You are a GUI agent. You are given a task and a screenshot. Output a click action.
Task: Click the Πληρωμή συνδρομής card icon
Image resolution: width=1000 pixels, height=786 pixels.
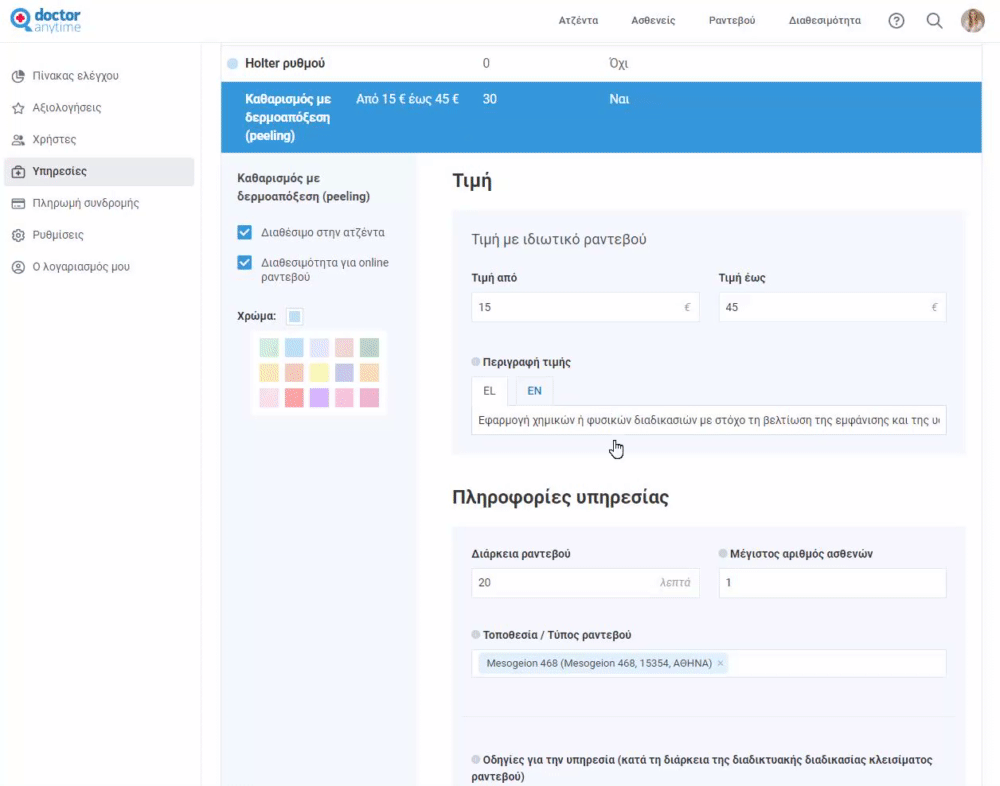coord(18,204)
